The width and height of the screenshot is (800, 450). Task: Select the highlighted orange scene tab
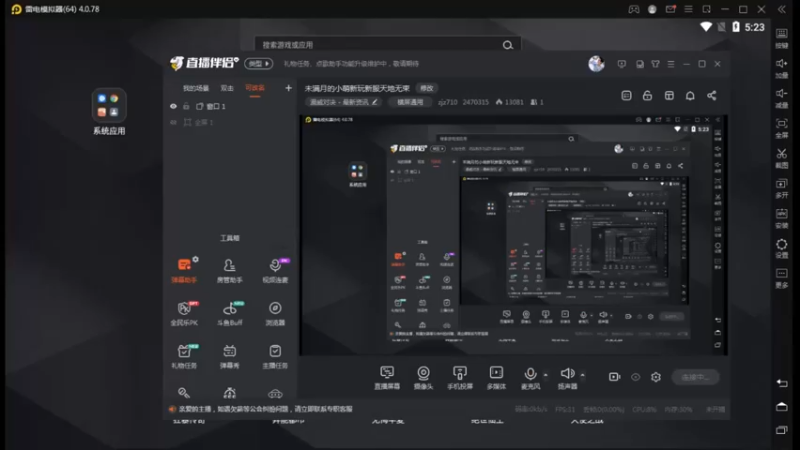[255, 88]
